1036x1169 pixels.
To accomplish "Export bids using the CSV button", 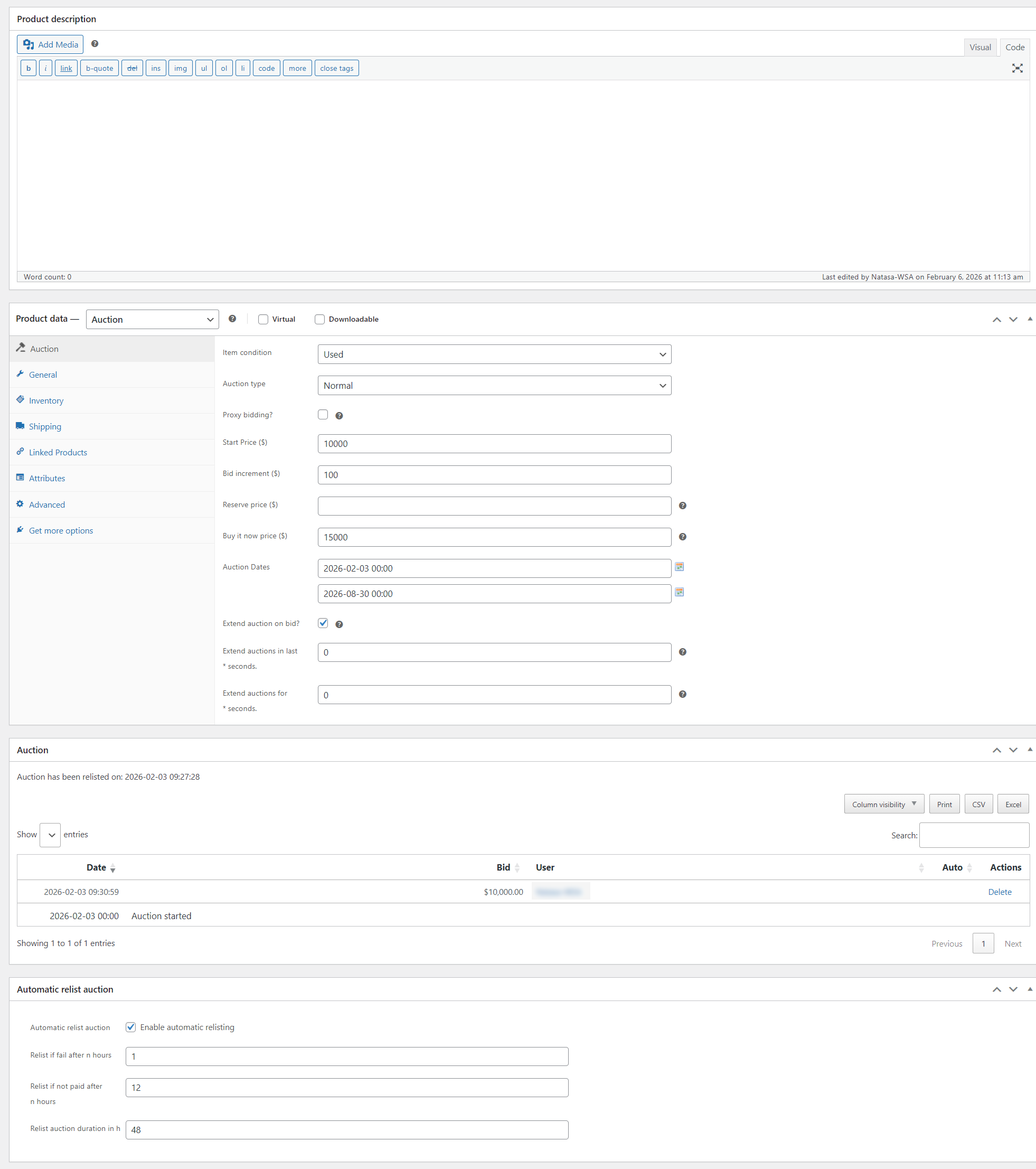I will [x=978, y=804].
